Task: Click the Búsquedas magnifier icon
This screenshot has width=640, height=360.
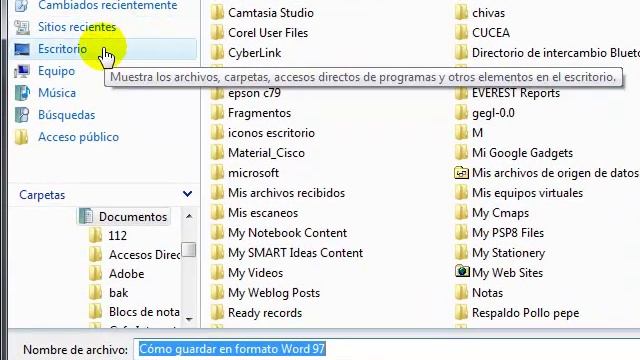Action: (x=22, y=116)
